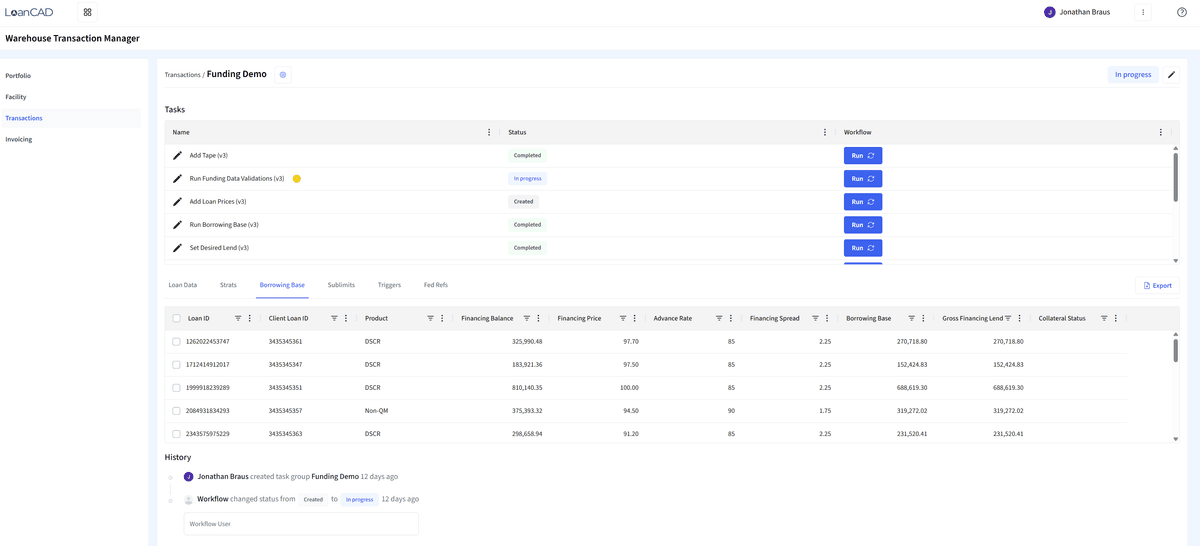
Task: Click the edit pencil beside Set Desired Lend (v3)
Action: coord(177,248)
